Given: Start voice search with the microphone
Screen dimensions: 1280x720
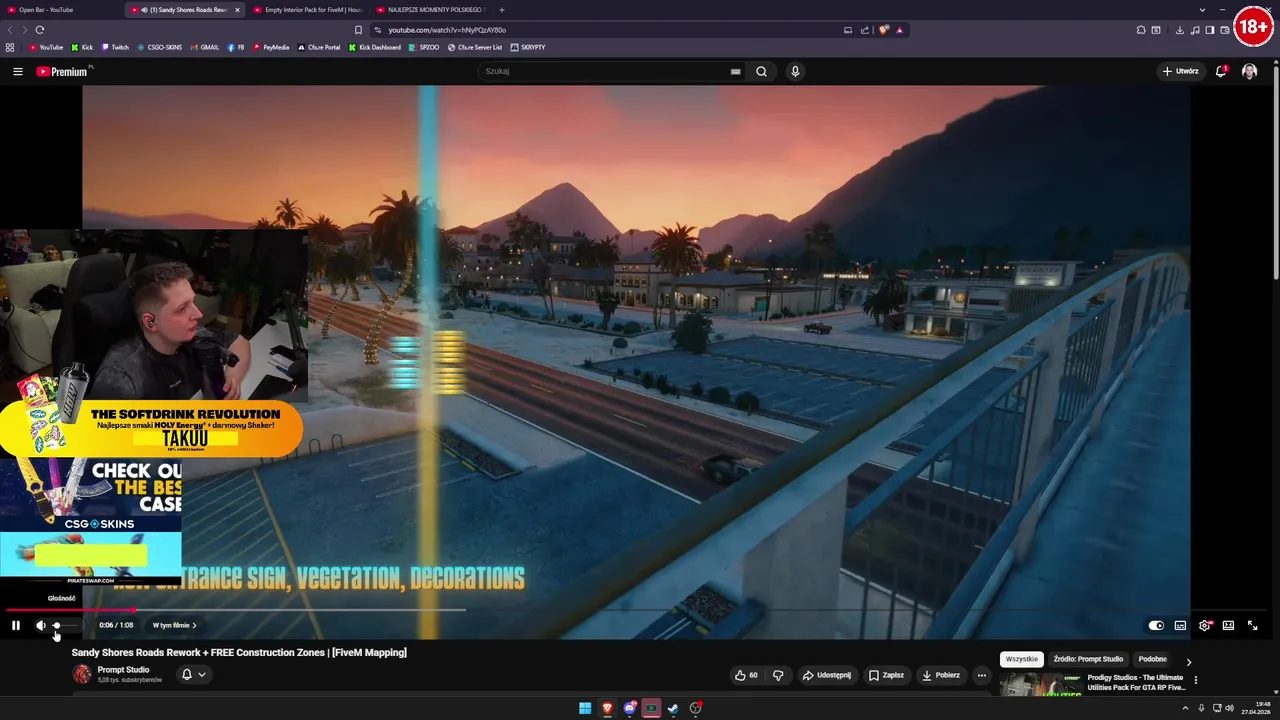Looking at the screenshot, I should coord(795,71).
